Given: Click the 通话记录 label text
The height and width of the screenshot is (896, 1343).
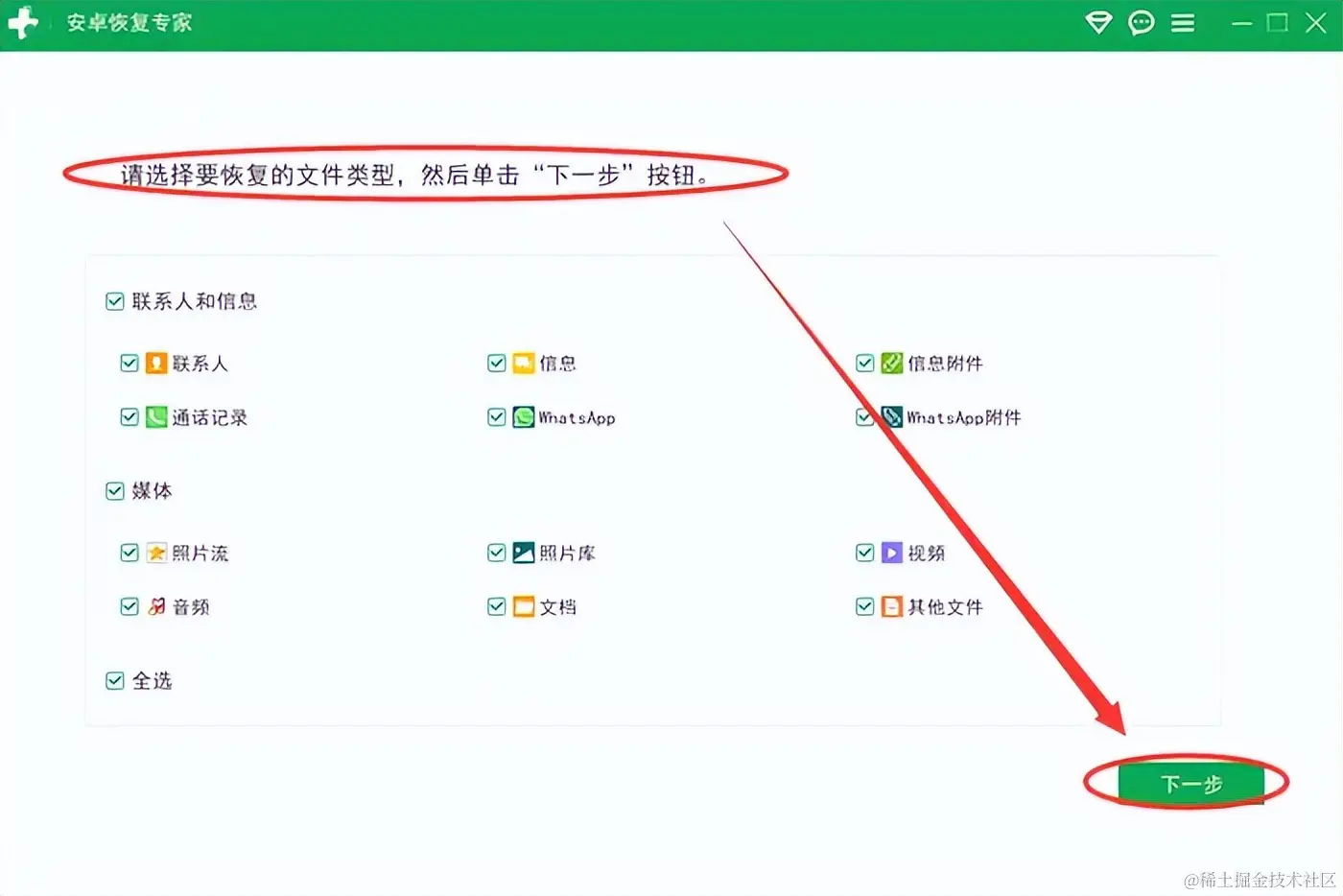Looking at the screenshot, I should click(209, 417).
